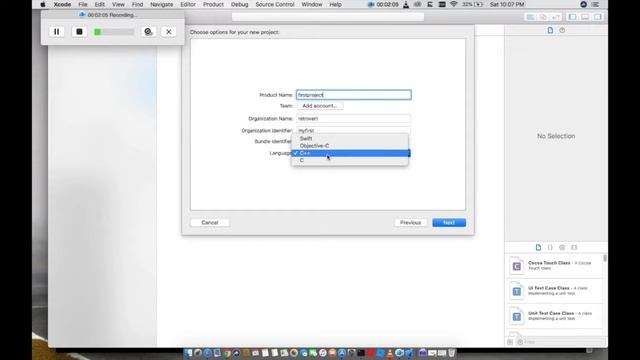The height and width of the screenshot is (360, 640).
Task: Toggle the debug area visibility
Action: 585,17
